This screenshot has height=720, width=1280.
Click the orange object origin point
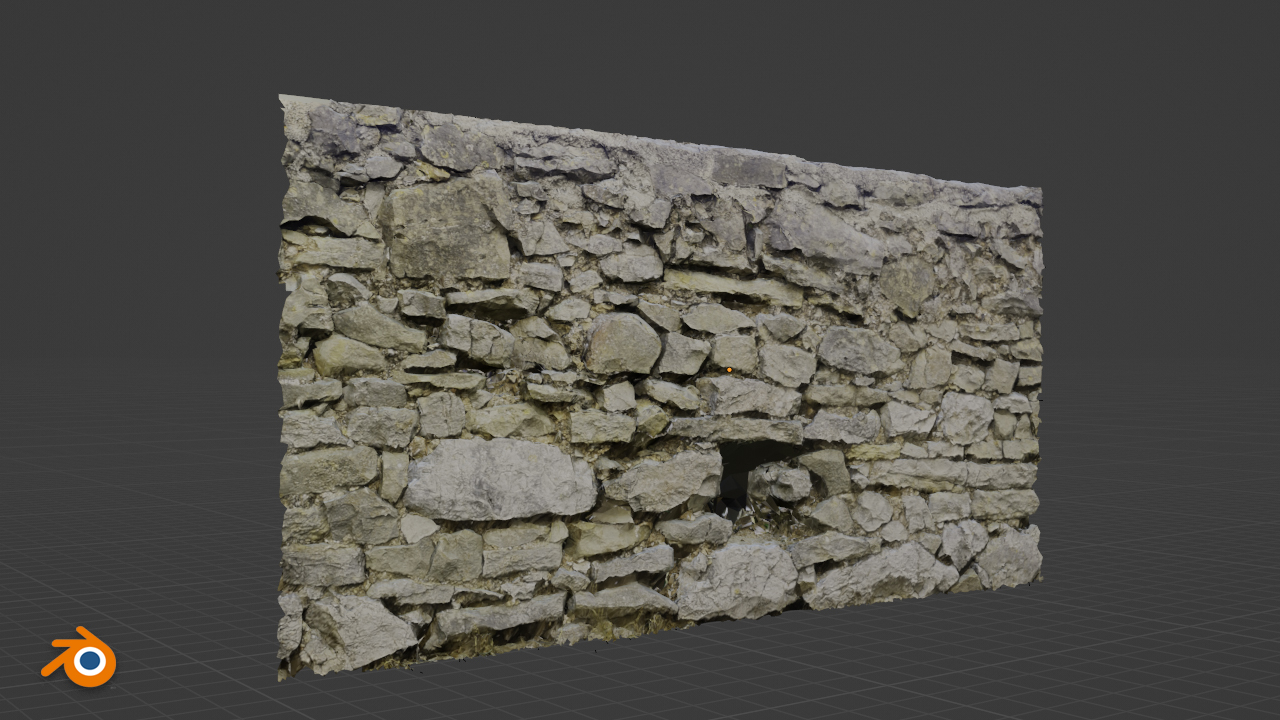[x=729, y=370]
